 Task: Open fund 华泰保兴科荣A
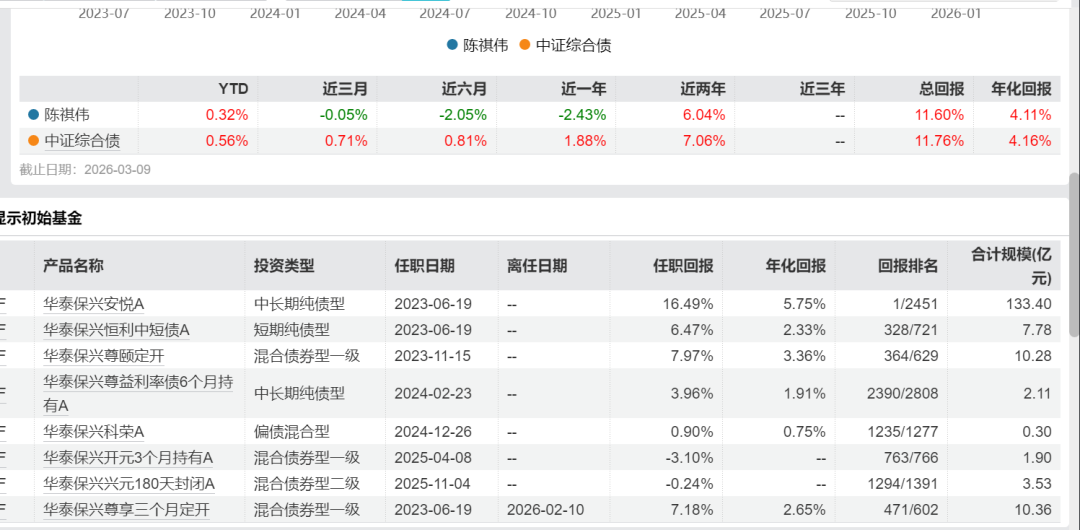[x=93, y=432]
